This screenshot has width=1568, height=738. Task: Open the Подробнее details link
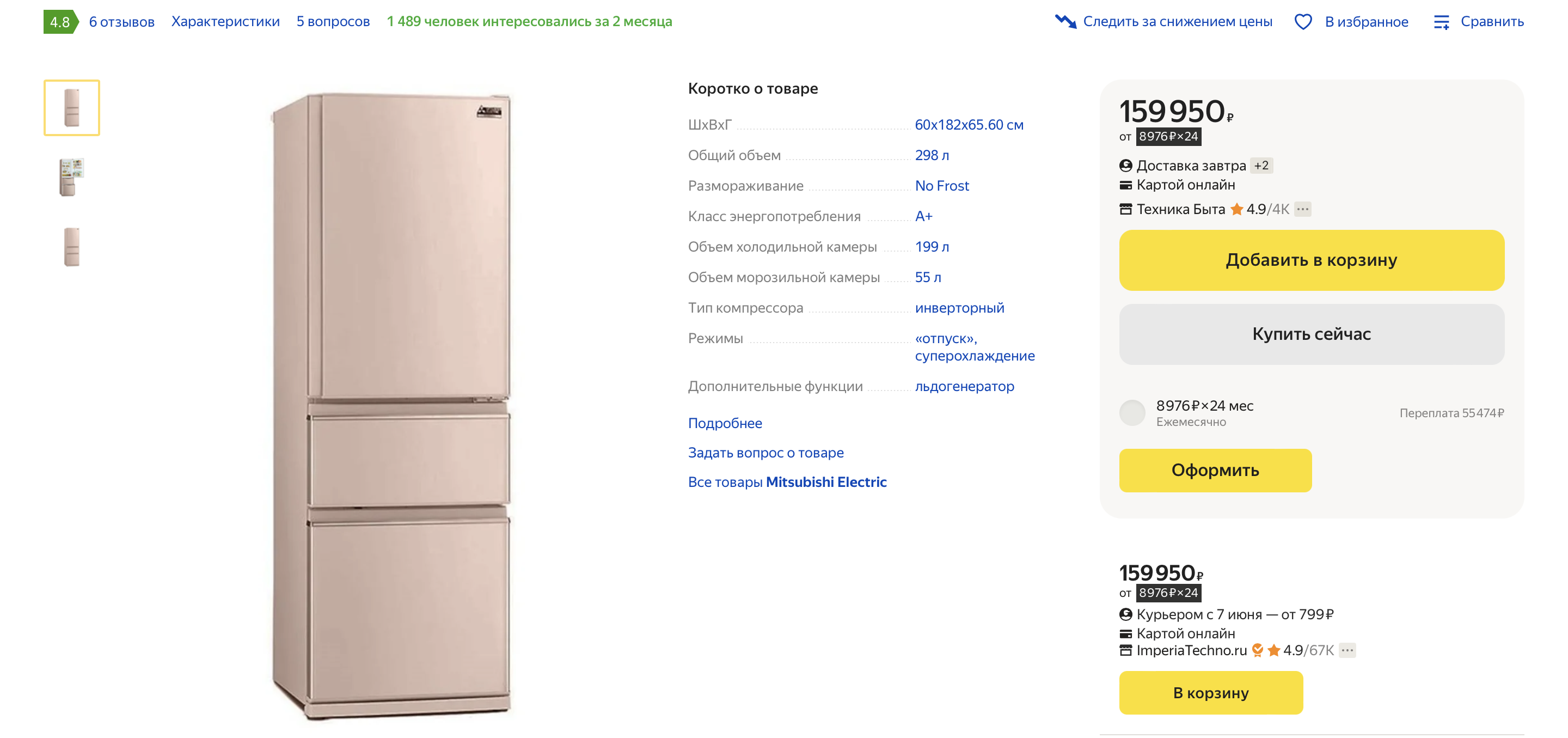[x=724, y=423]
